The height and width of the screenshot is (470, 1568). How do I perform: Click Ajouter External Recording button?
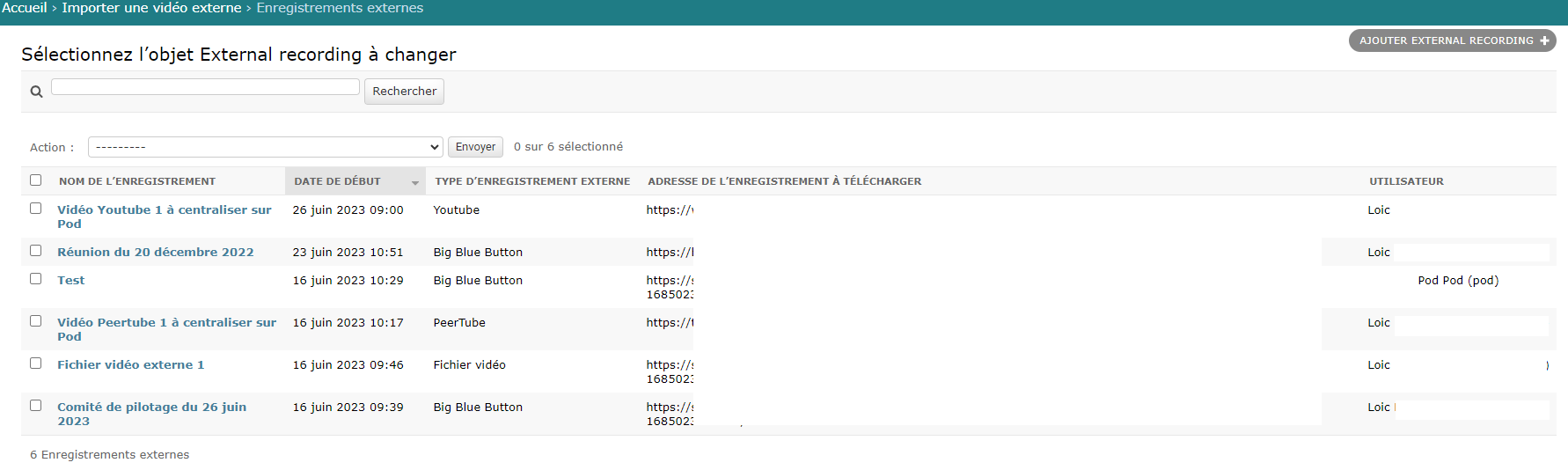point(1451,40)
